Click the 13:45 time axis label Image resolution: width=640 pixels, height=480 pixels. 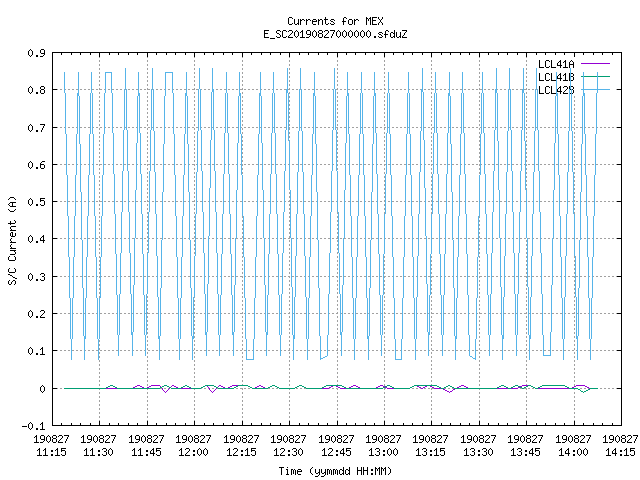coord(525,446)
